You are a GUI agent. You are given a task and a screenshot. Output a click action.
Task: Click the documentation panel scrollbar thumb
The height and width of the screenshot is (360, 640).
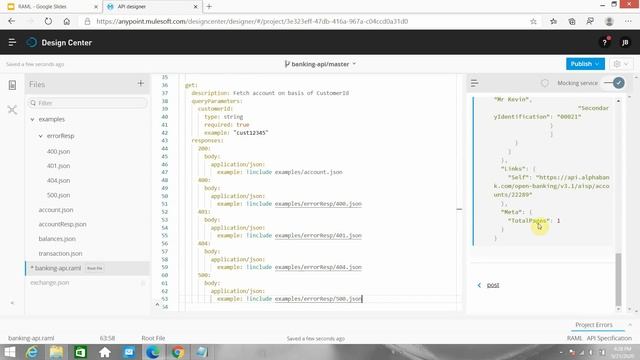pyautogui.click(x=618, y=280)
